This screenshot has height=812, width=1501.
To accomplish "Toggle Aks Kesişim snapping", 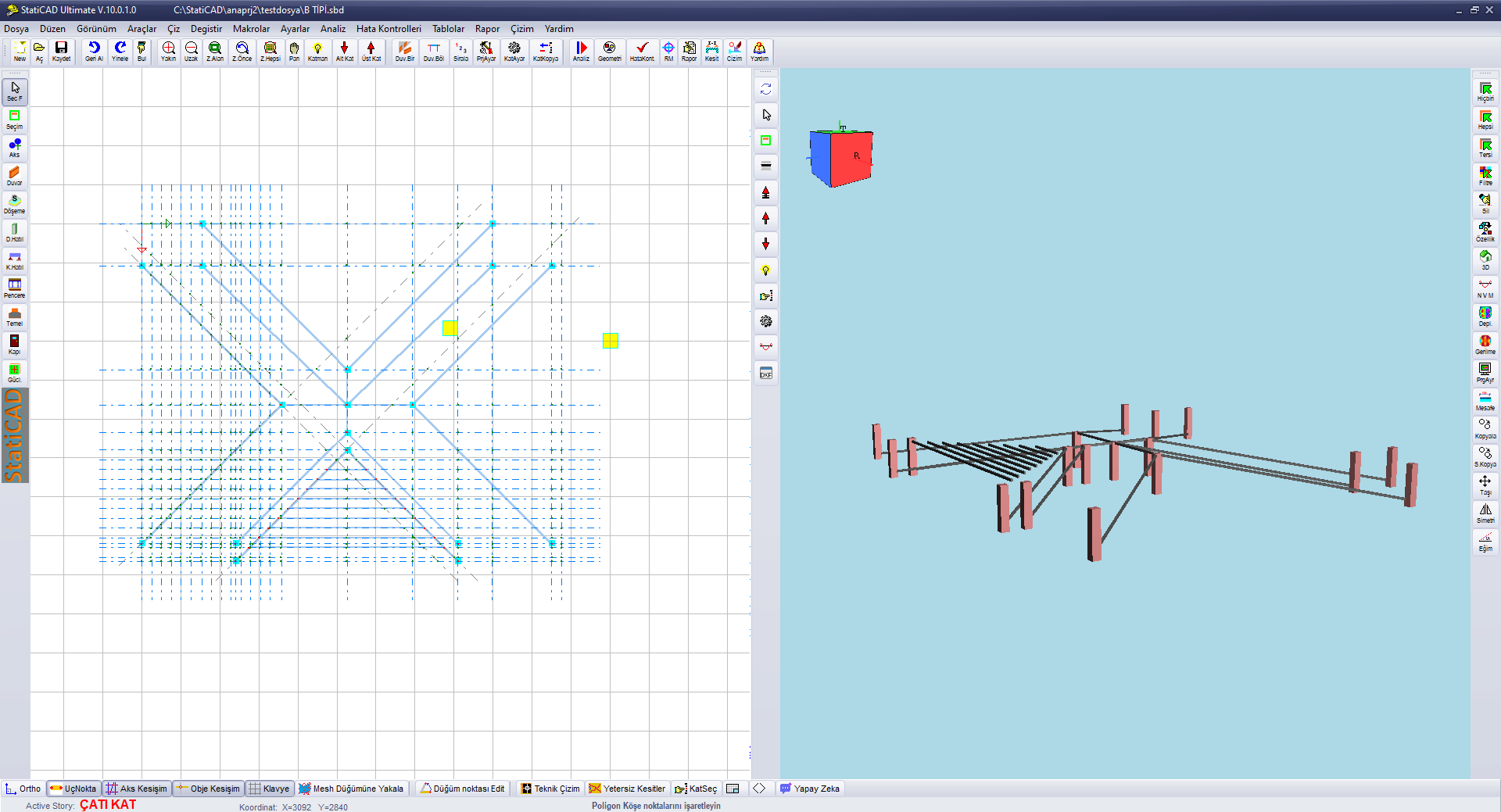I will (x=137, y=789).
